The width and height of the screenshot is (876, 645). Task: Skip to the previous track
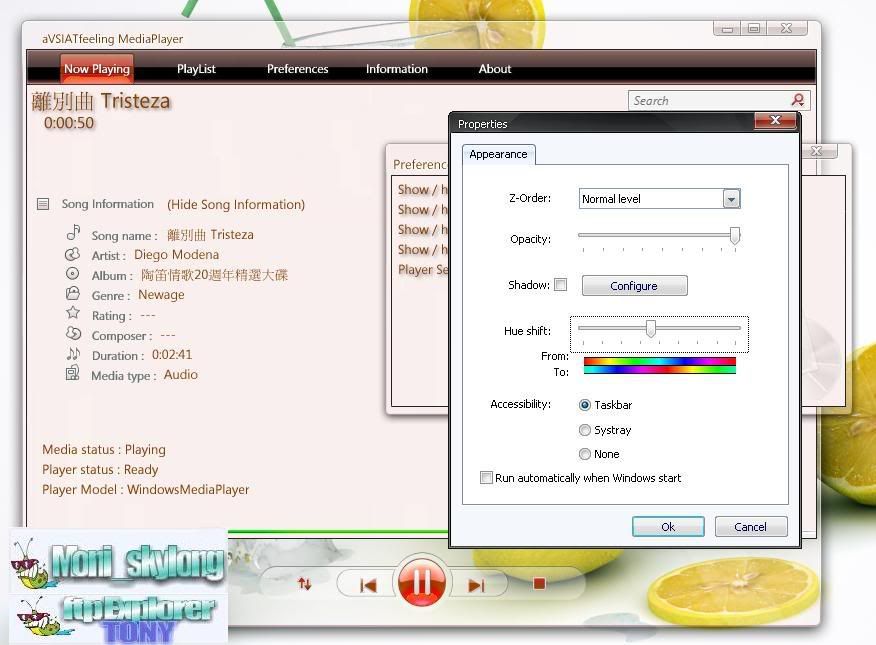click(368, 585)
